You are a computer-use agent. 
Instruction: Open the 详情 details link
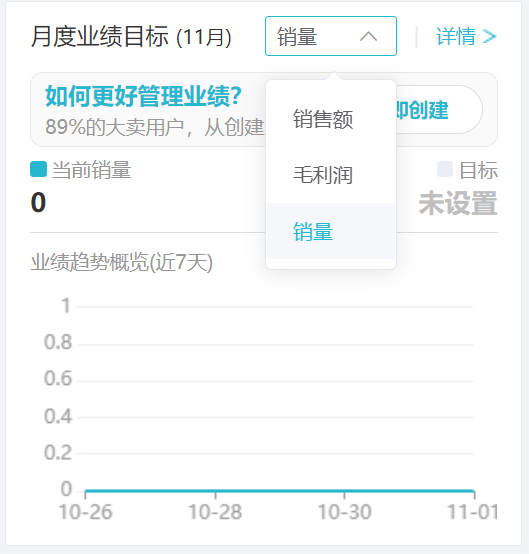click(466, 36)
